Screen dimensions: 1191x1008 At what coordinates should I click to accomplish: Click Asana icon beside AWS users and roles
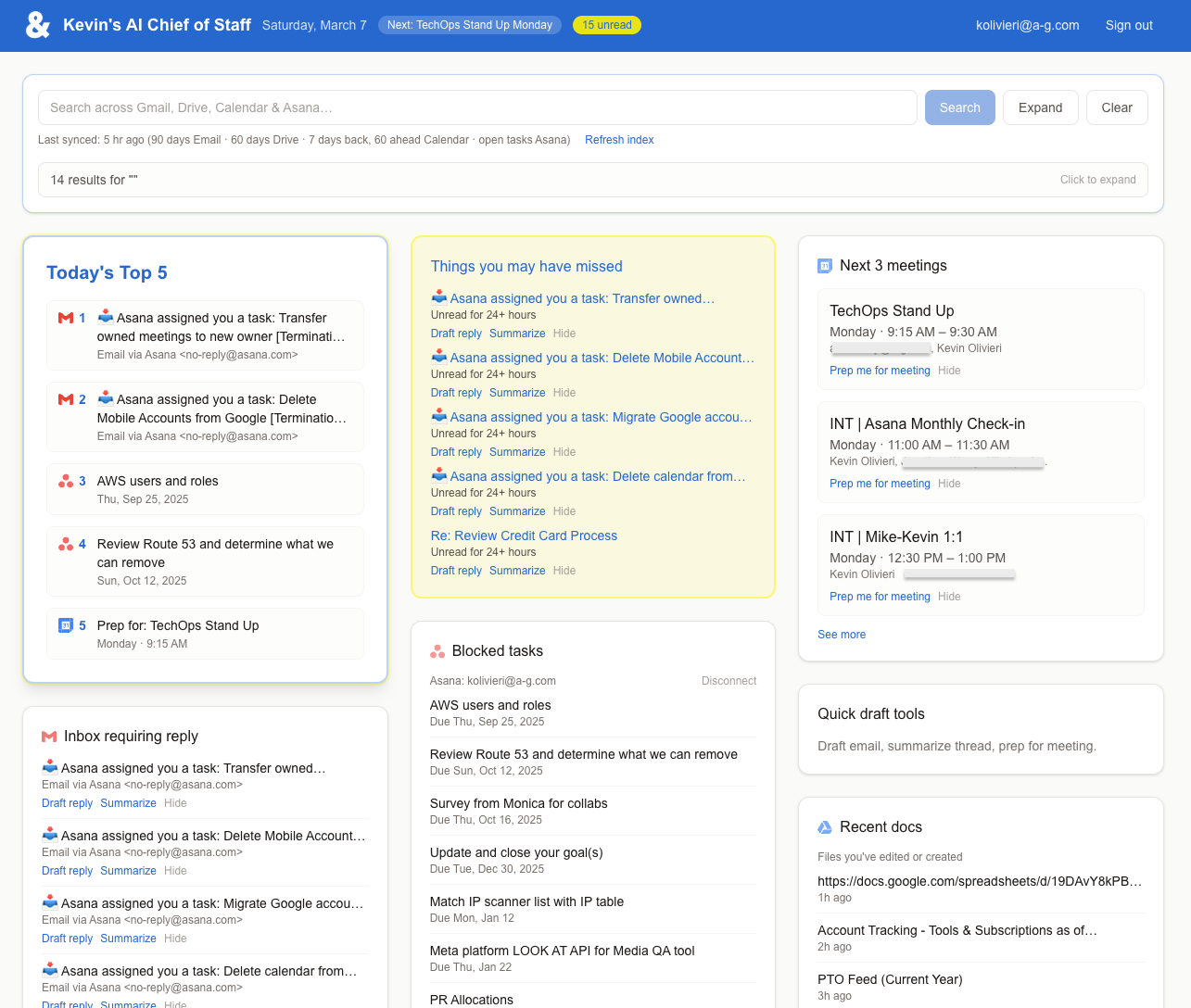66,481
